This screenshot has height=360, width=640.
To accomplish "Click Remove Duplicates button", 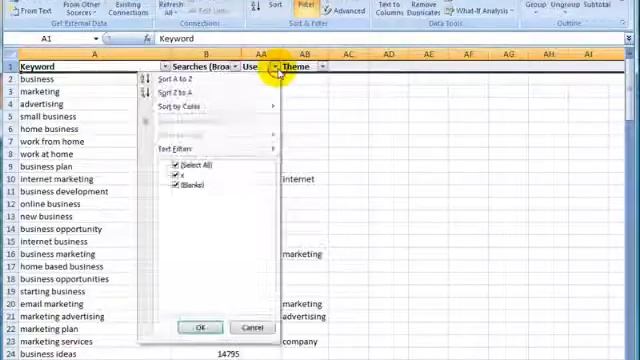I will [424, 8].
